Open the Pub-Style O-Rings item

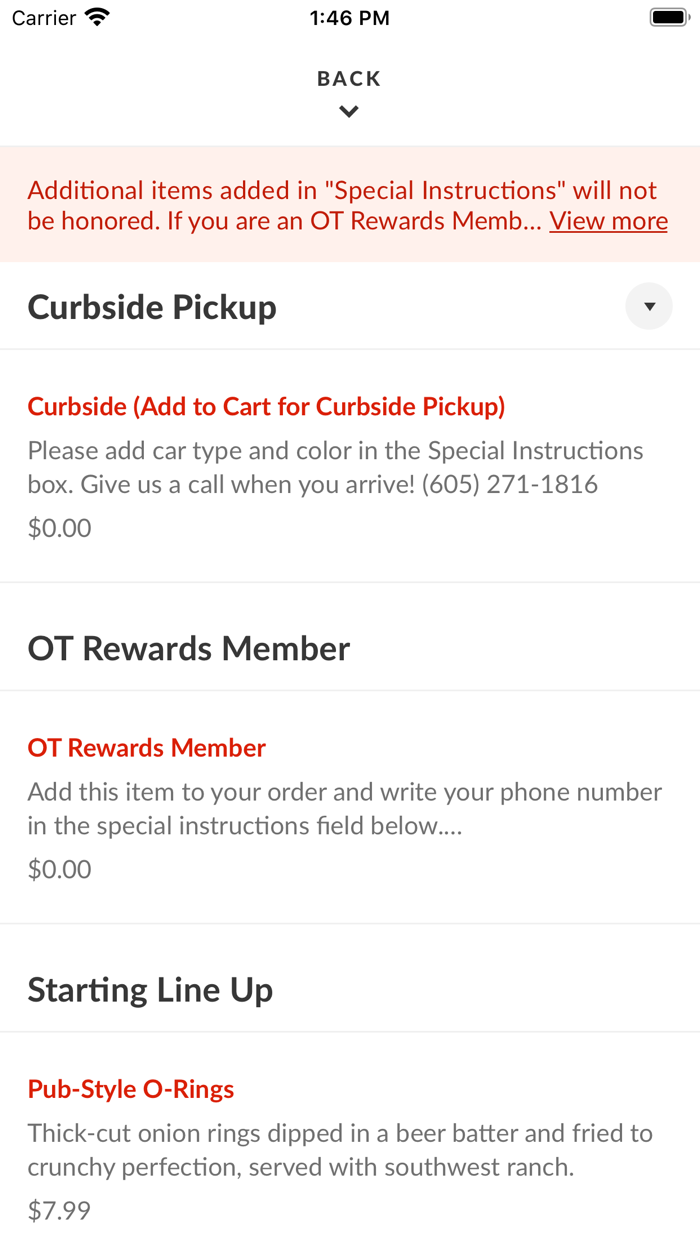(x=131, y=1089)
